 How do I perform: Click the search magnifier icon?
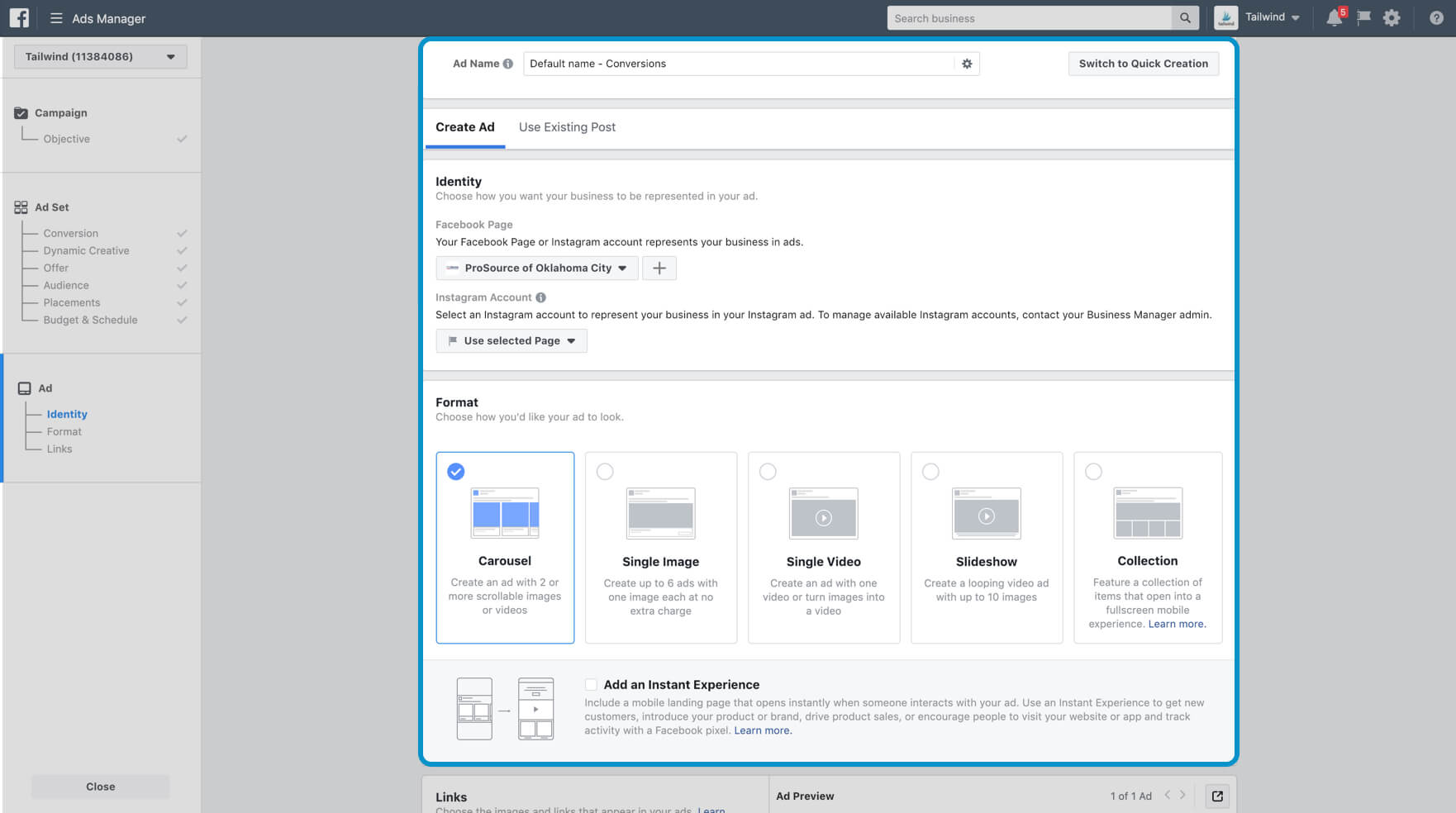pos(1185,18)
